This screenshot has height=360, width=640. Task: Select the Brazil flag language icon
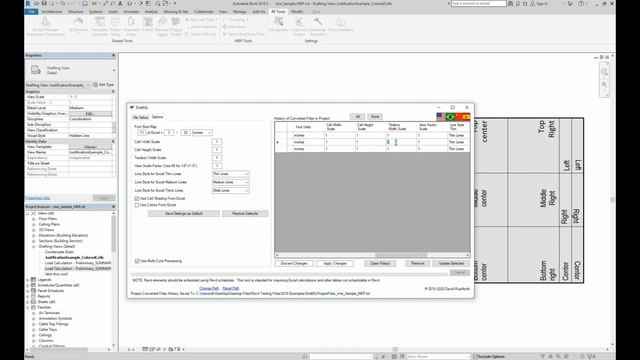tap(450, 117)
